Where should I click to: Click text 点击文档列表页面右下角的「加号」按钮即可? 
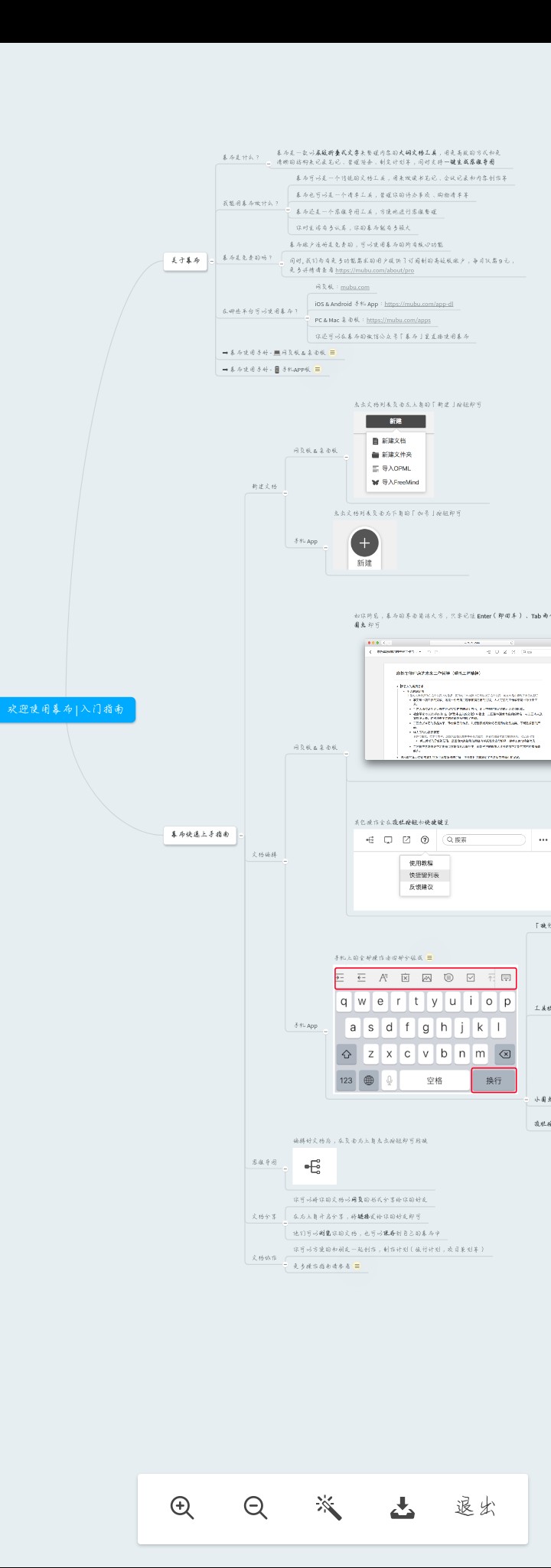pyautogui.click(x=397, y=513)
